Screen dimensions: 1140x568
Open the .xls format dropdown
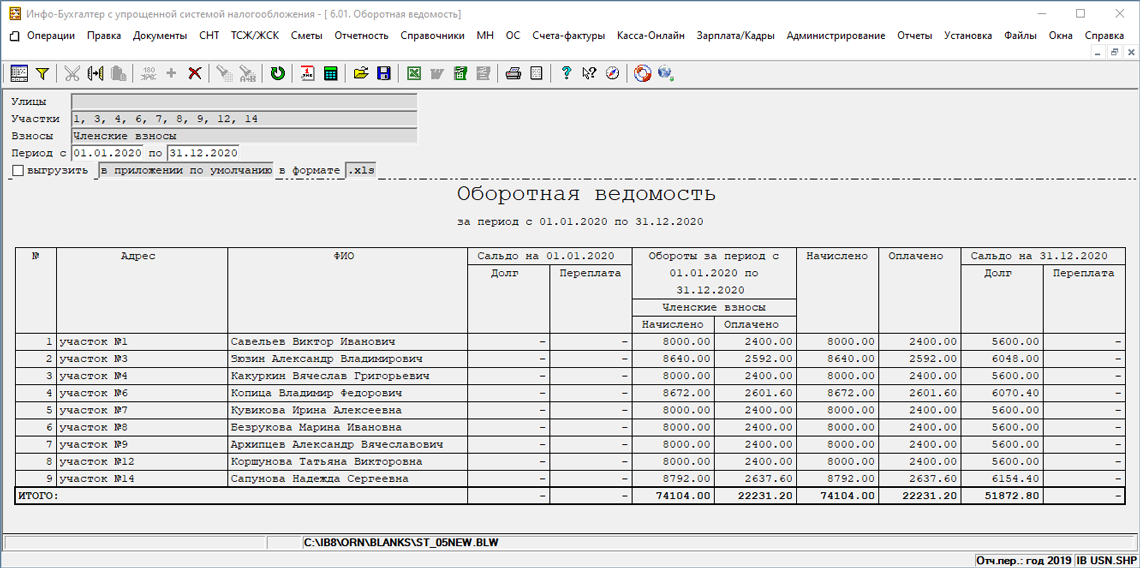click(x=362, y=171)
